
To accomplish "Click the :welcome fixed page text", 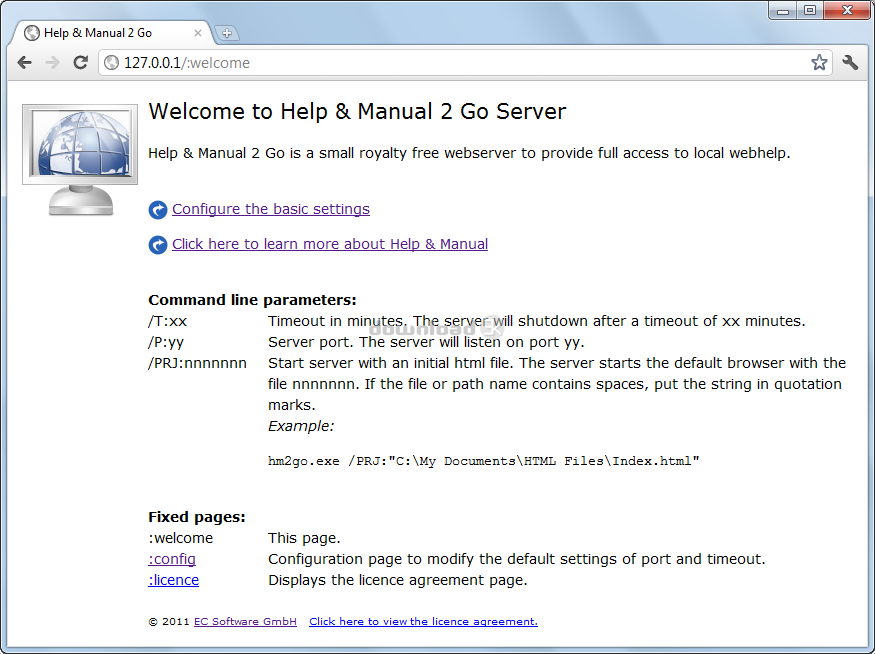I will coord(180,538).
